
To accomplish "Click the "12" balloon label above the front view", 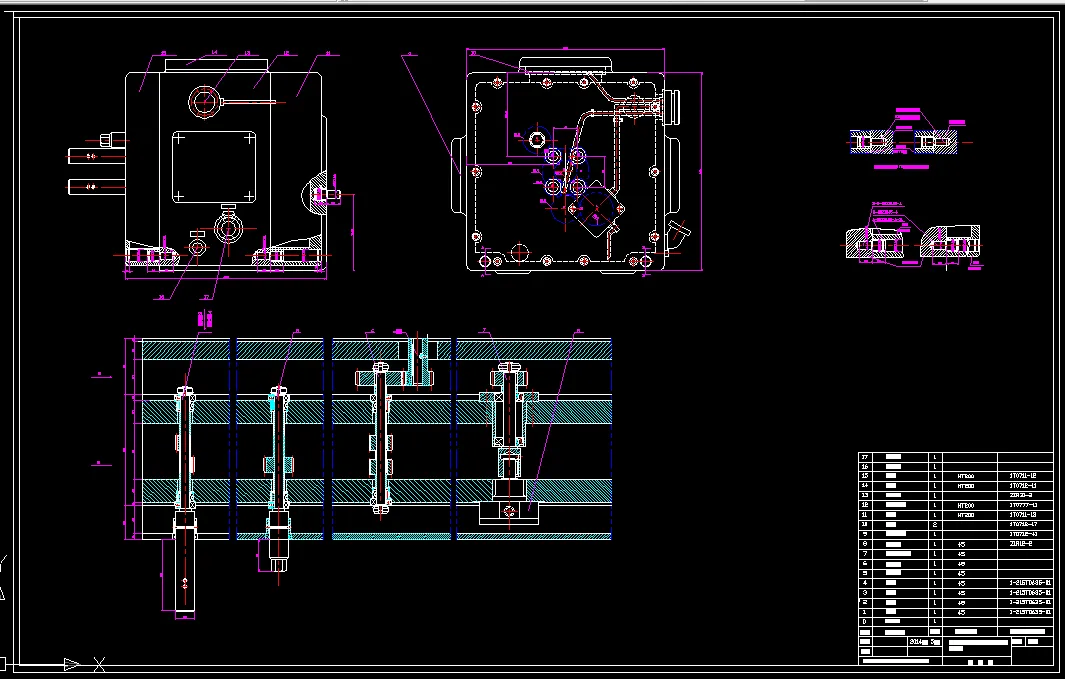I will [x=286, y=53].
